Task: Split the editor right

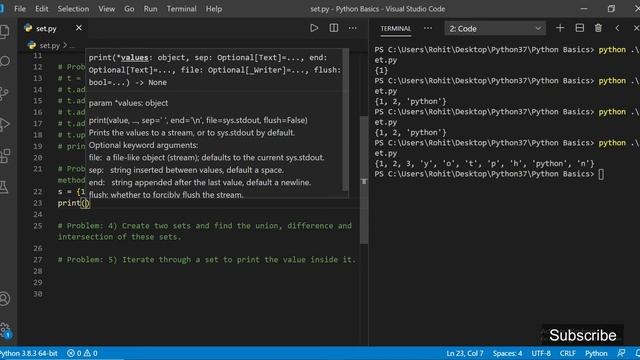Action: (x=333, y=28)
